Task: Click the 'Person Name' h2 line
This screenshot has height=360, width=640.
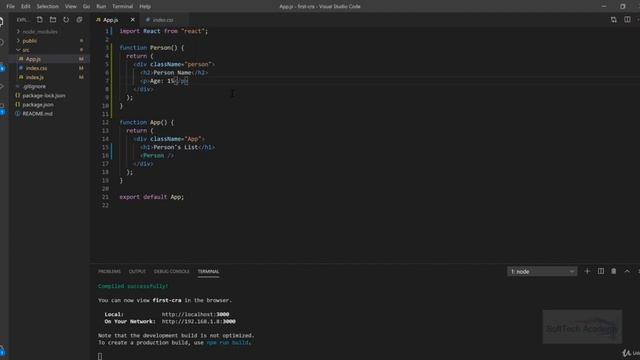Action: click(174, 73)
